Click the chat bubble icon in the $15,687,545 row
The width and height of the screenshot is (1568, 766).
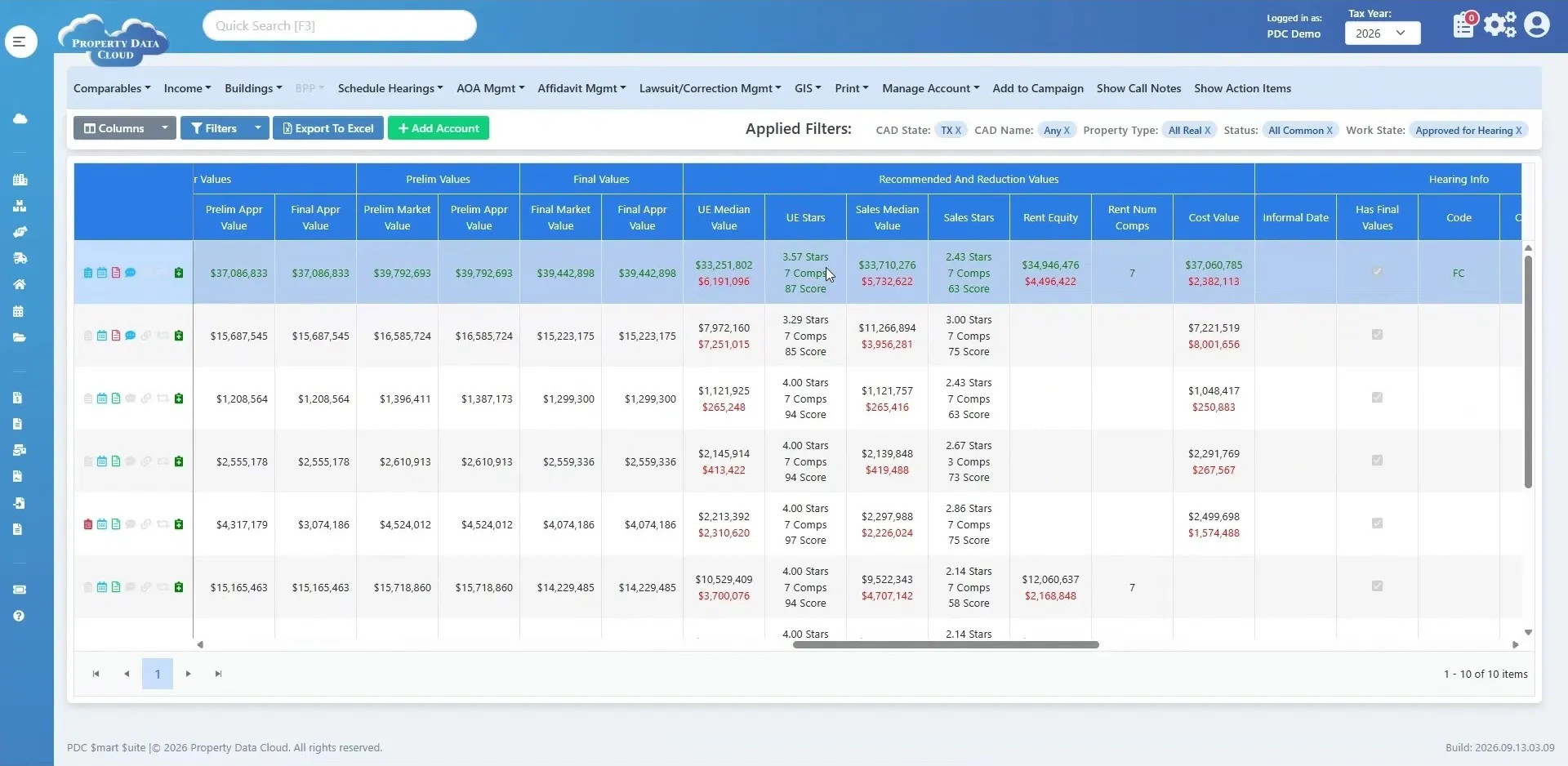click(130, 336)
